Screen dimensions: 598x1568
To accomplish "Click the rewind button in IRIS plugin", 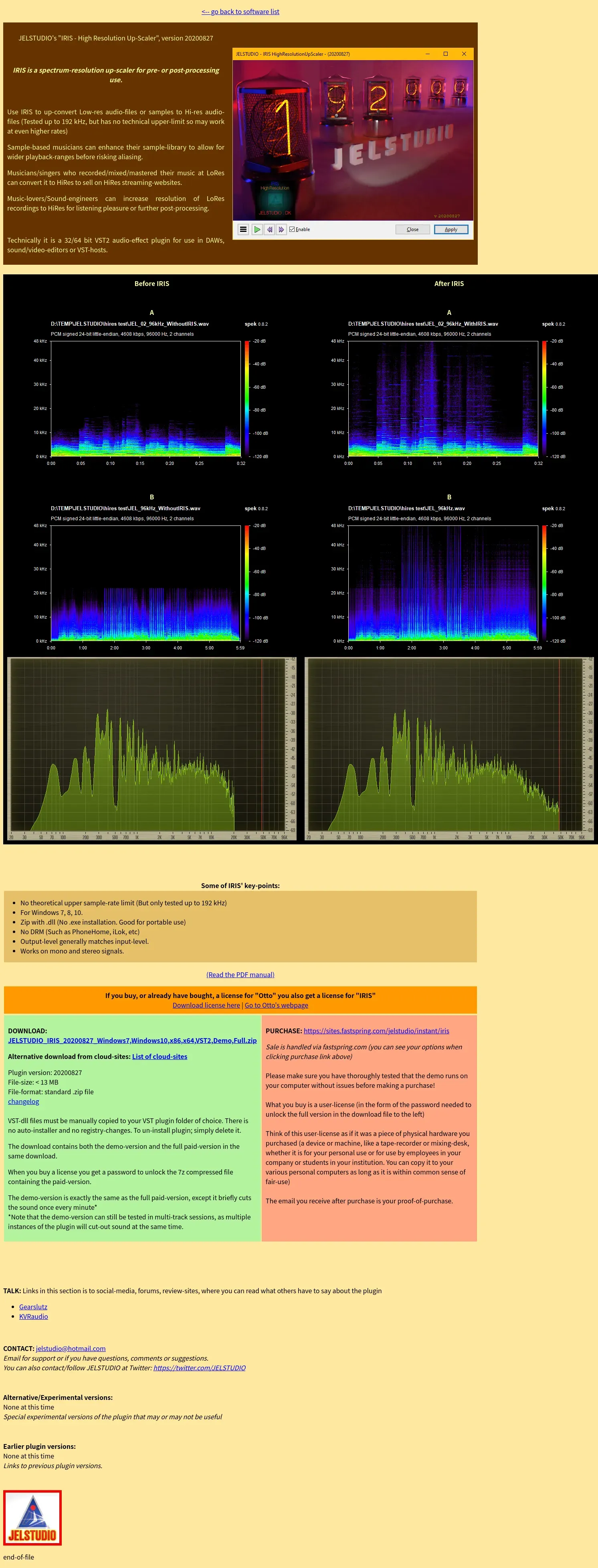I will [x=269, y=229].
